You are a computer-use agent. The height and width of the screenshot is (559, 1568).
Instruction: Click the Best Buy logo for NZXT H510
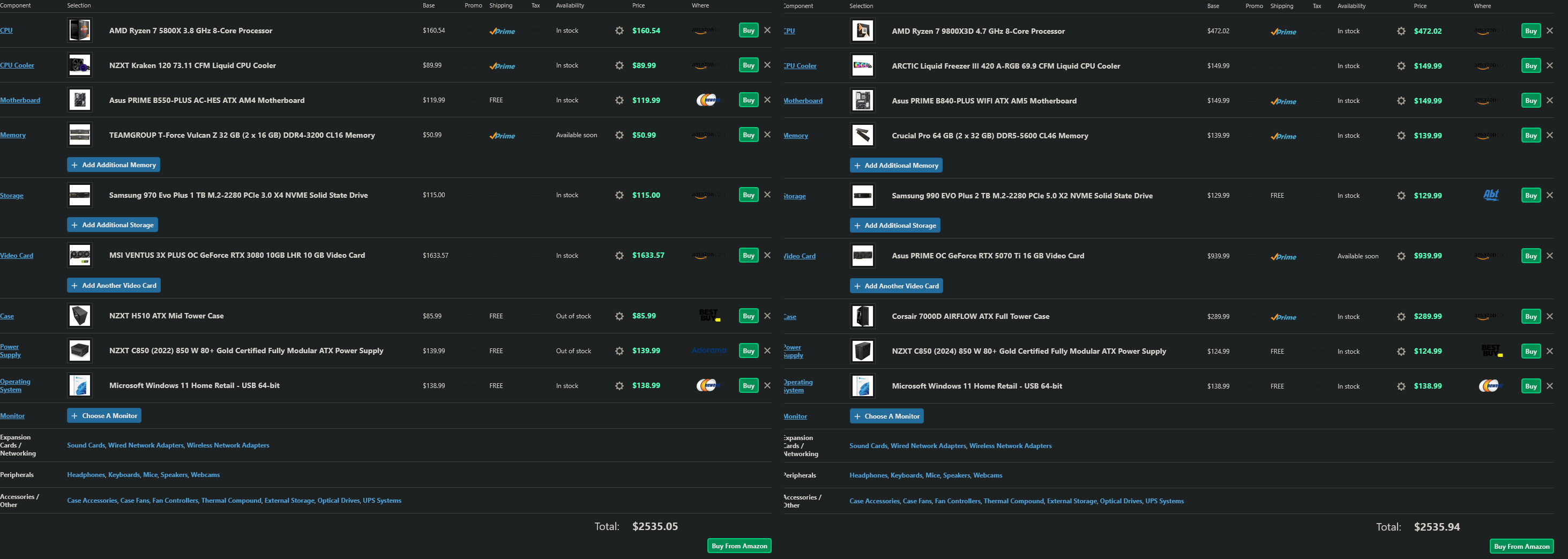pyautogui.click(x=709, y=316)
